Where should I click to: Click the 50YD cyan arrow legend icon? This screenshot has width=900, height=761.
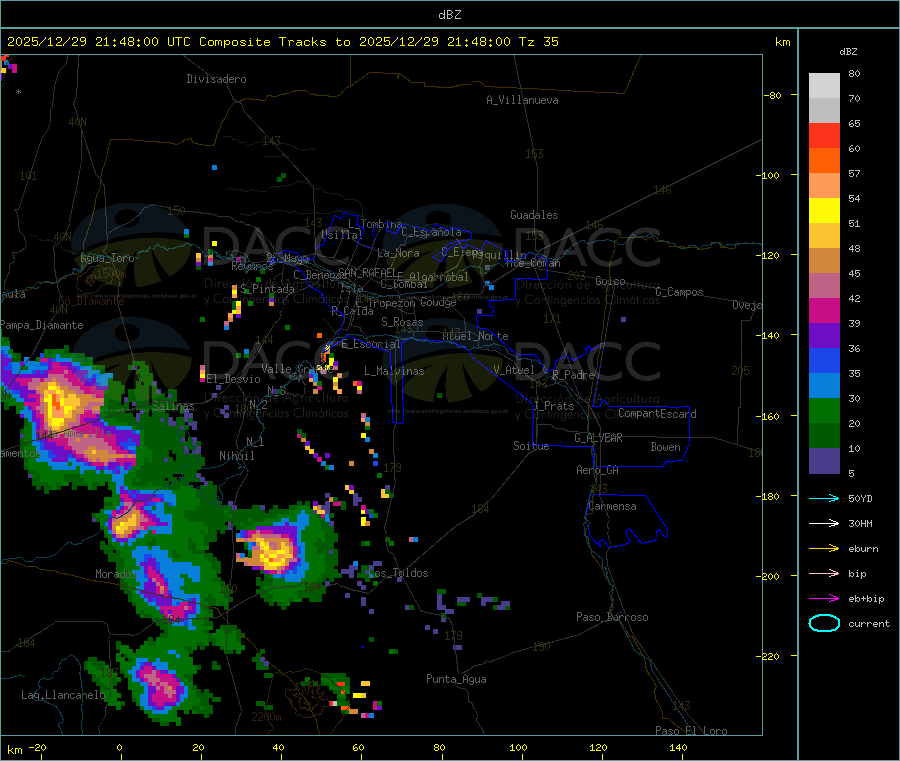[824, 498]
